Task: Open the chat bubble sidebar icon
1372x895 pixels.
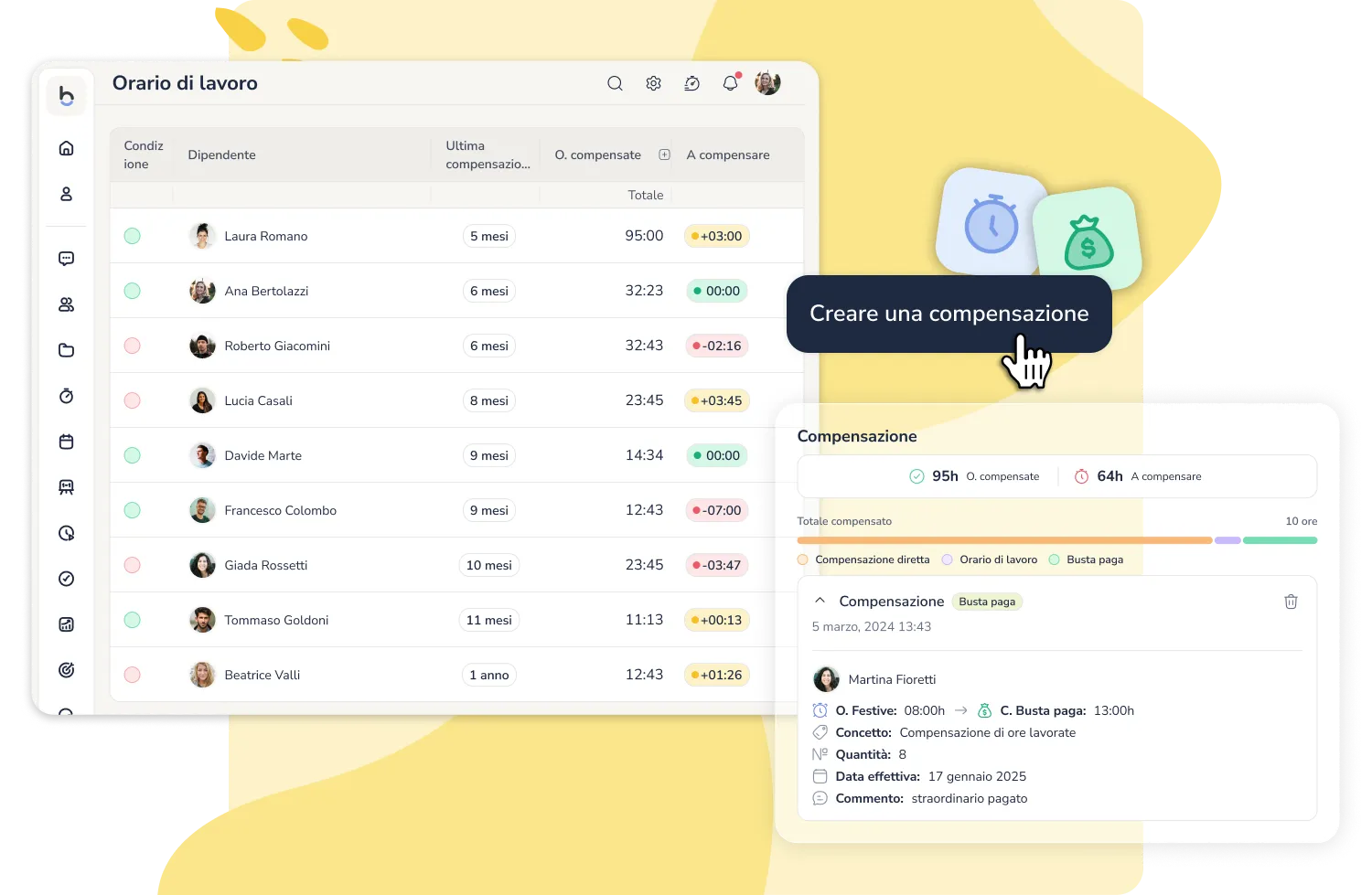Action: coord(66,259)
